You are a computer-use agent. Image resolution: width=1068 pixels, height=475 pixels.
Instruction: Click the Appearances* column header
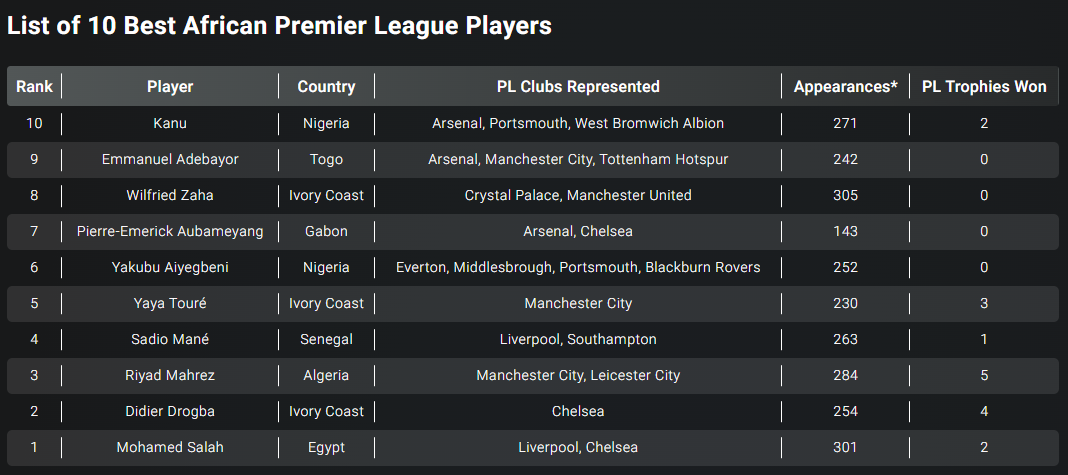pyautogui.click(x=845, y=87)
